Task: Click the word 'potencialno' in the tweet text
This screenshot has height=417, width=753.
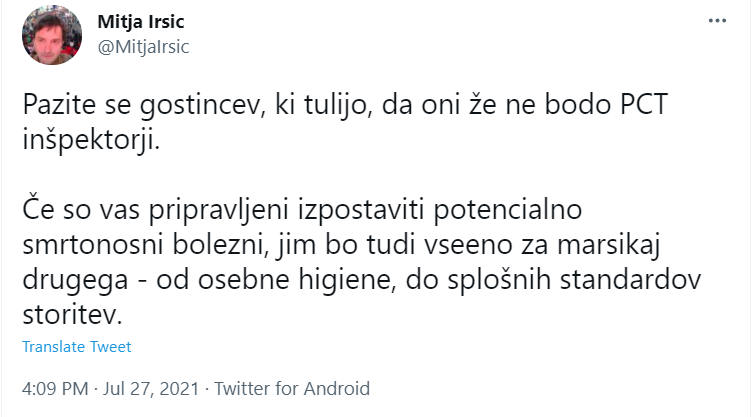Action: click(508, 210)
